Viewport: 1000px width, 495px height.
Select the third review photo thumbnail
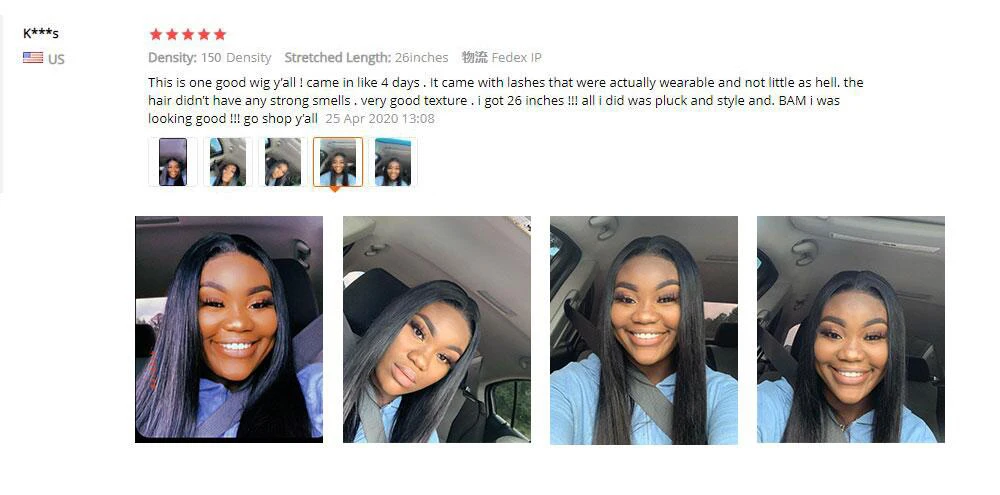(x=283, y=162)
